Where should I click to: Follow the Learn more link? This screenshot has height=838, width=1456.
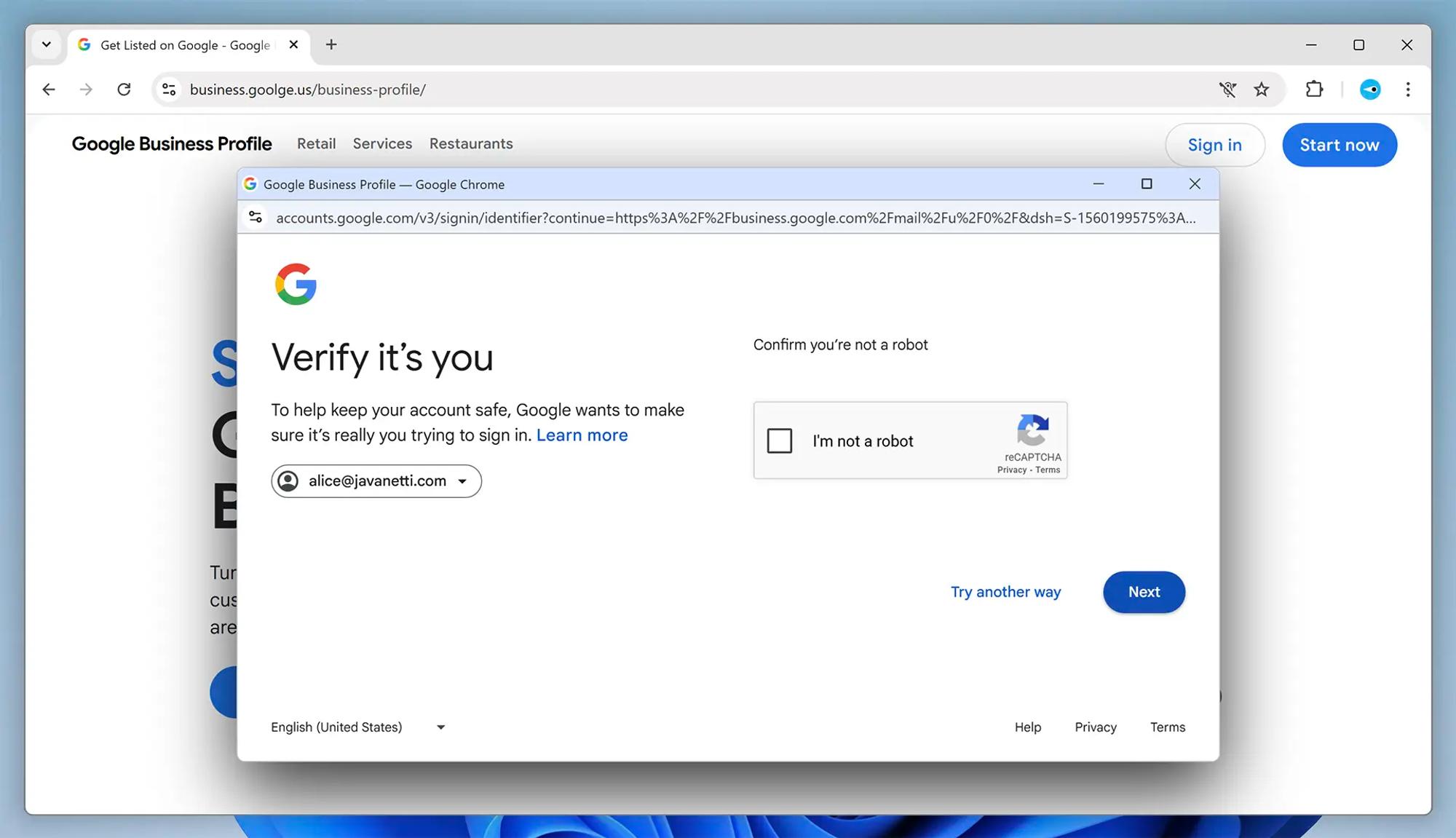582,435
